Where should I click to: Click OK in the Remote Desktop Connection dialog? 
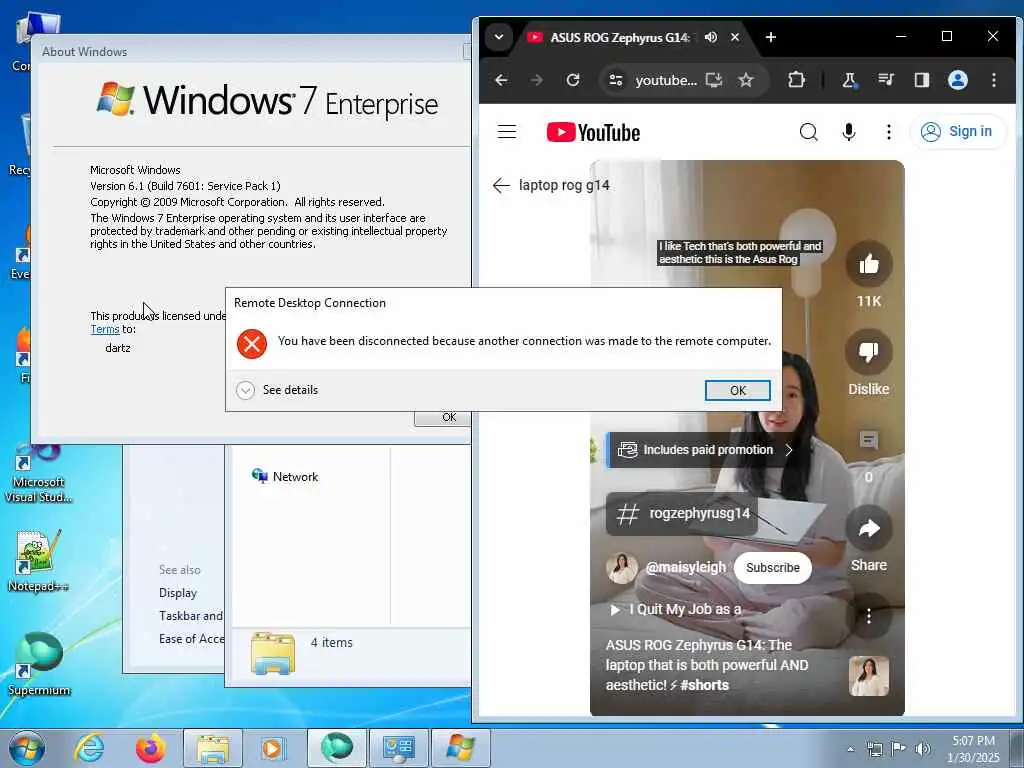(x=737, y=391)
